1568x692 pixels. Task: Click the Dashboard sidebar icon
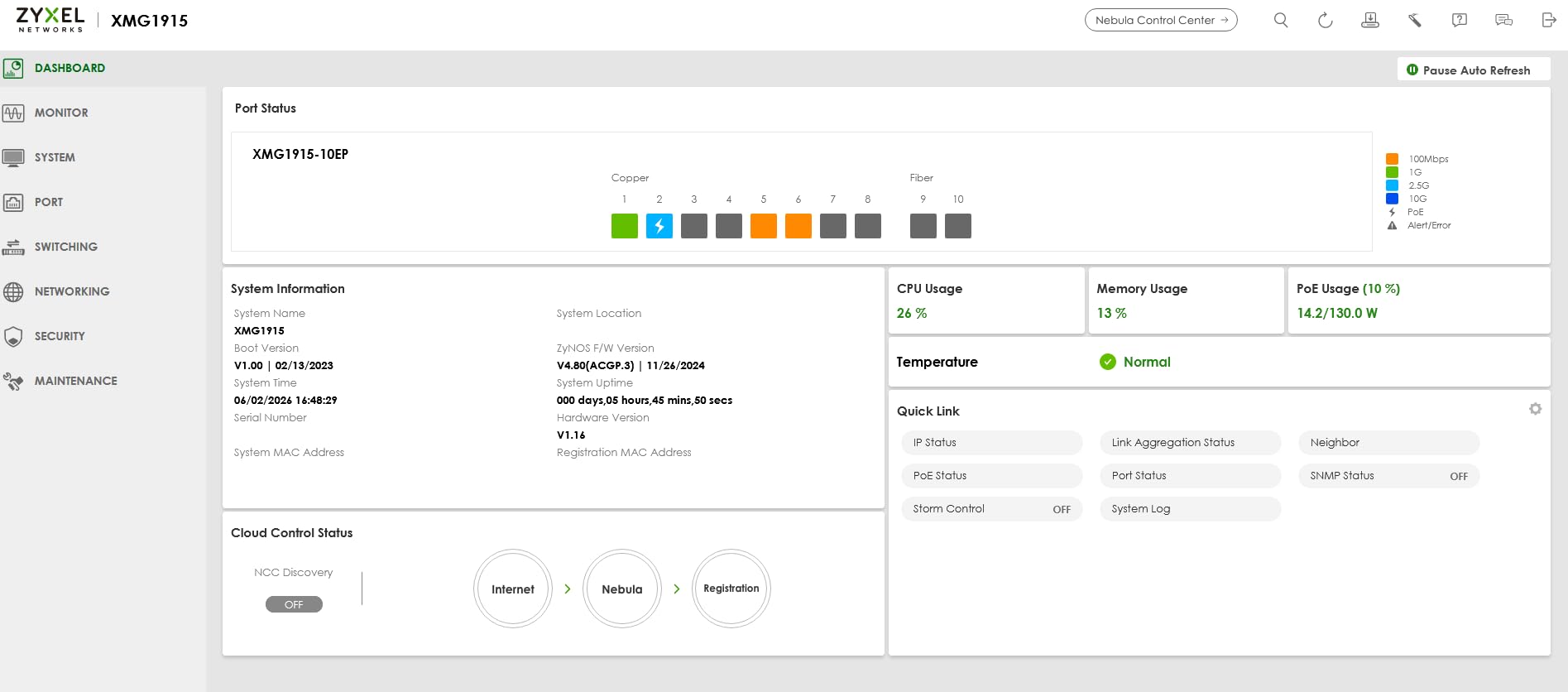pyautogui.click(x=13, y=68)
